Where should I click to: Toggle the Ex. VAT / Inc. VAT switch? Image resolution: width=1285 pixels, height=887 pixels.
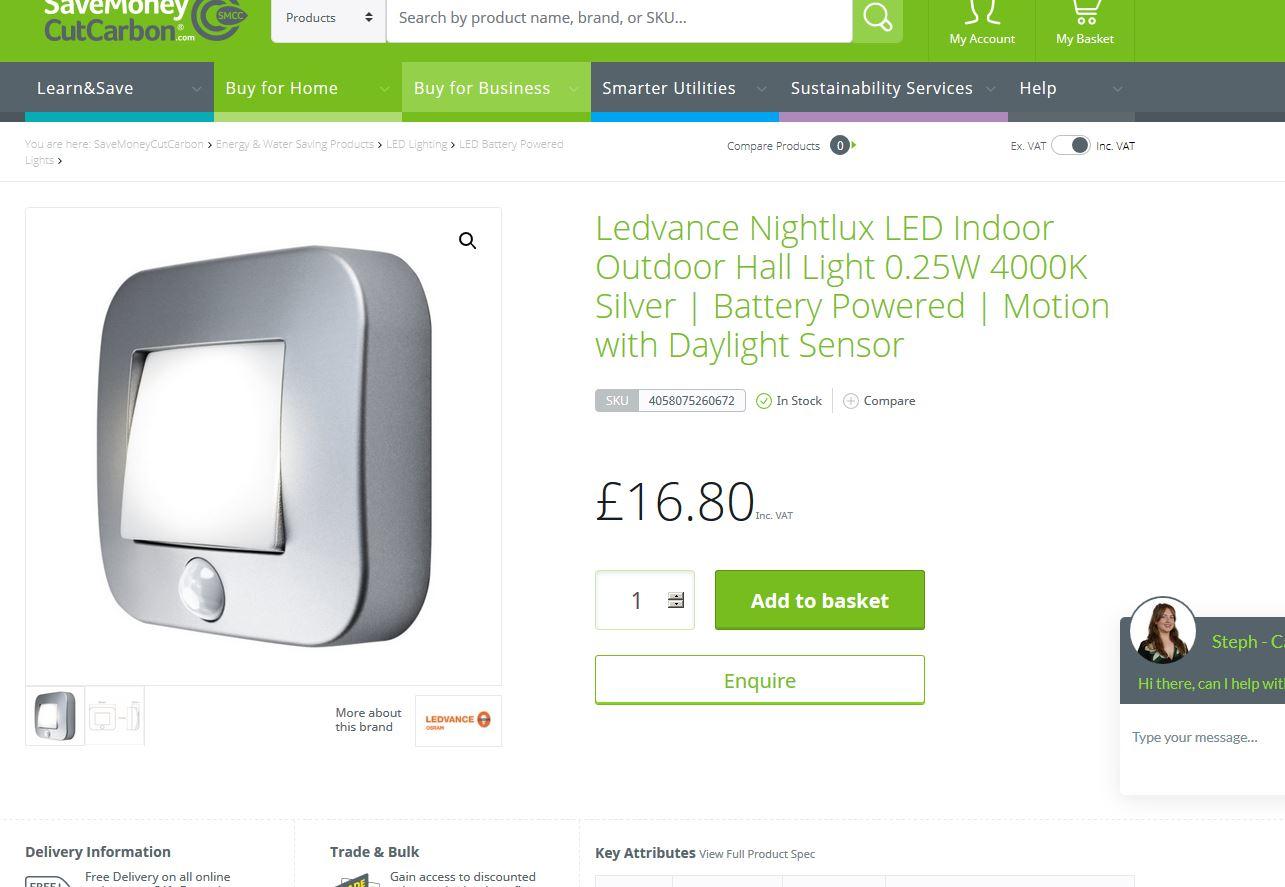pyautogui.click(x=1070, y=145)
